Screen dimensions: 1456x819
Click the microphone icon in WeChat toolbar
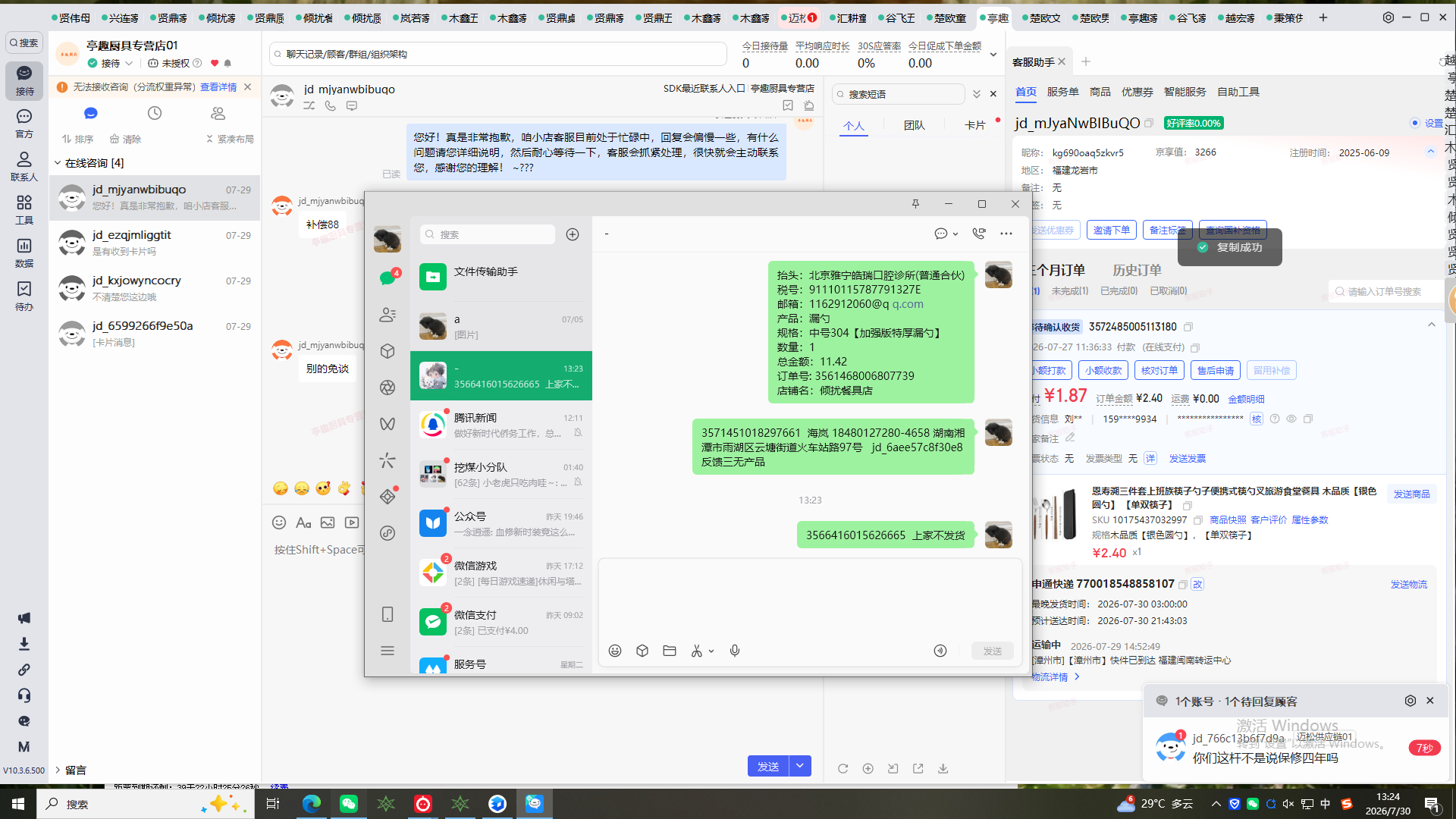[735, 651]
